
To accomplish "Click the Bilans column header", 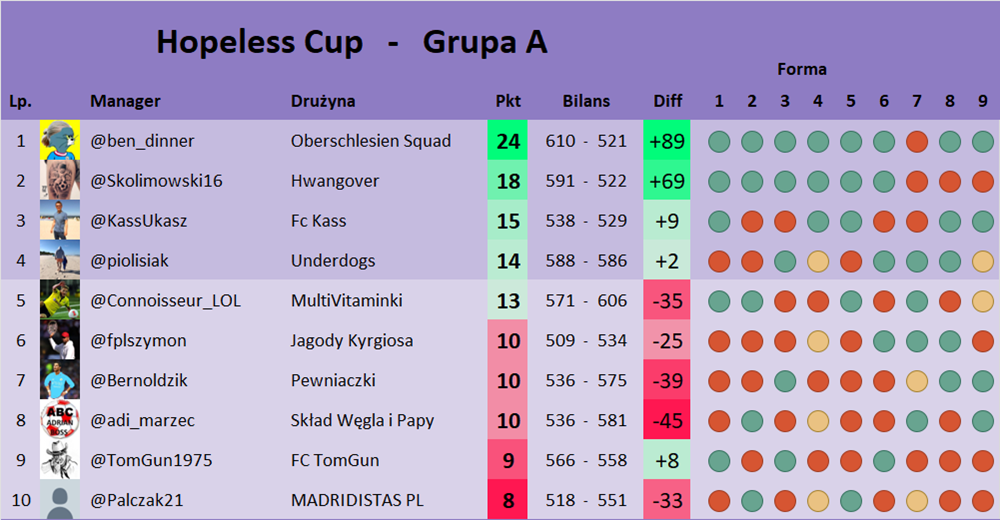I will coord(586,101).
